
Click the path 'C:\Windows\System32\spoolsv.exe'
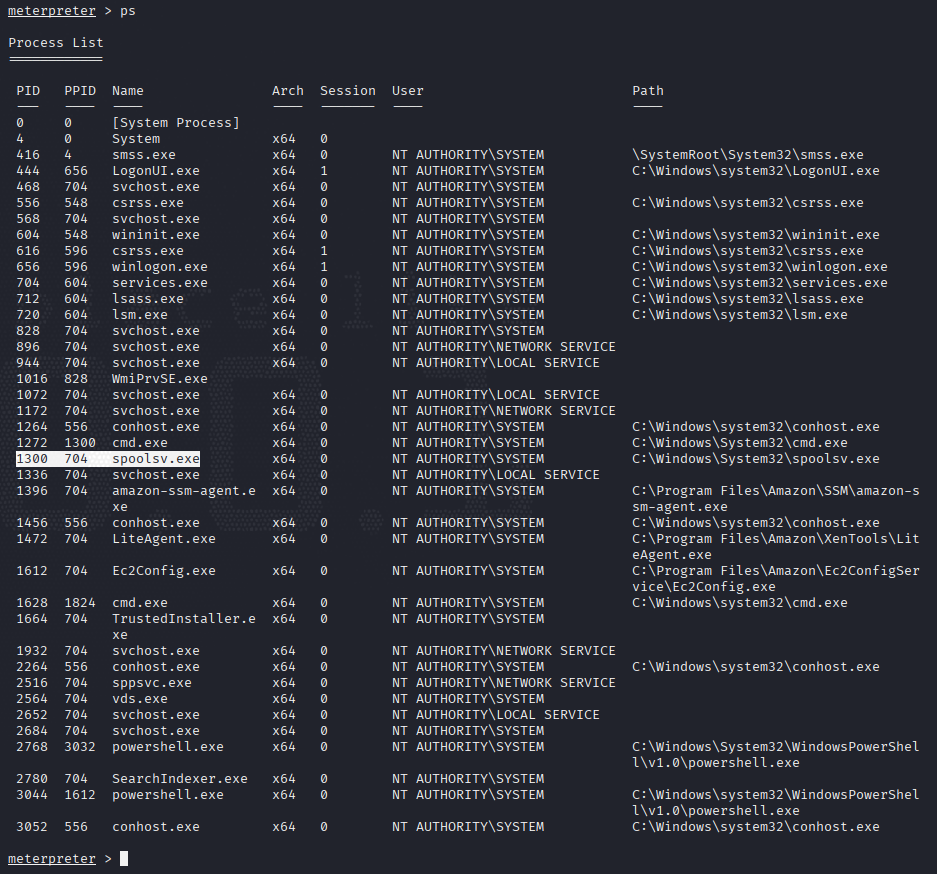756,459
